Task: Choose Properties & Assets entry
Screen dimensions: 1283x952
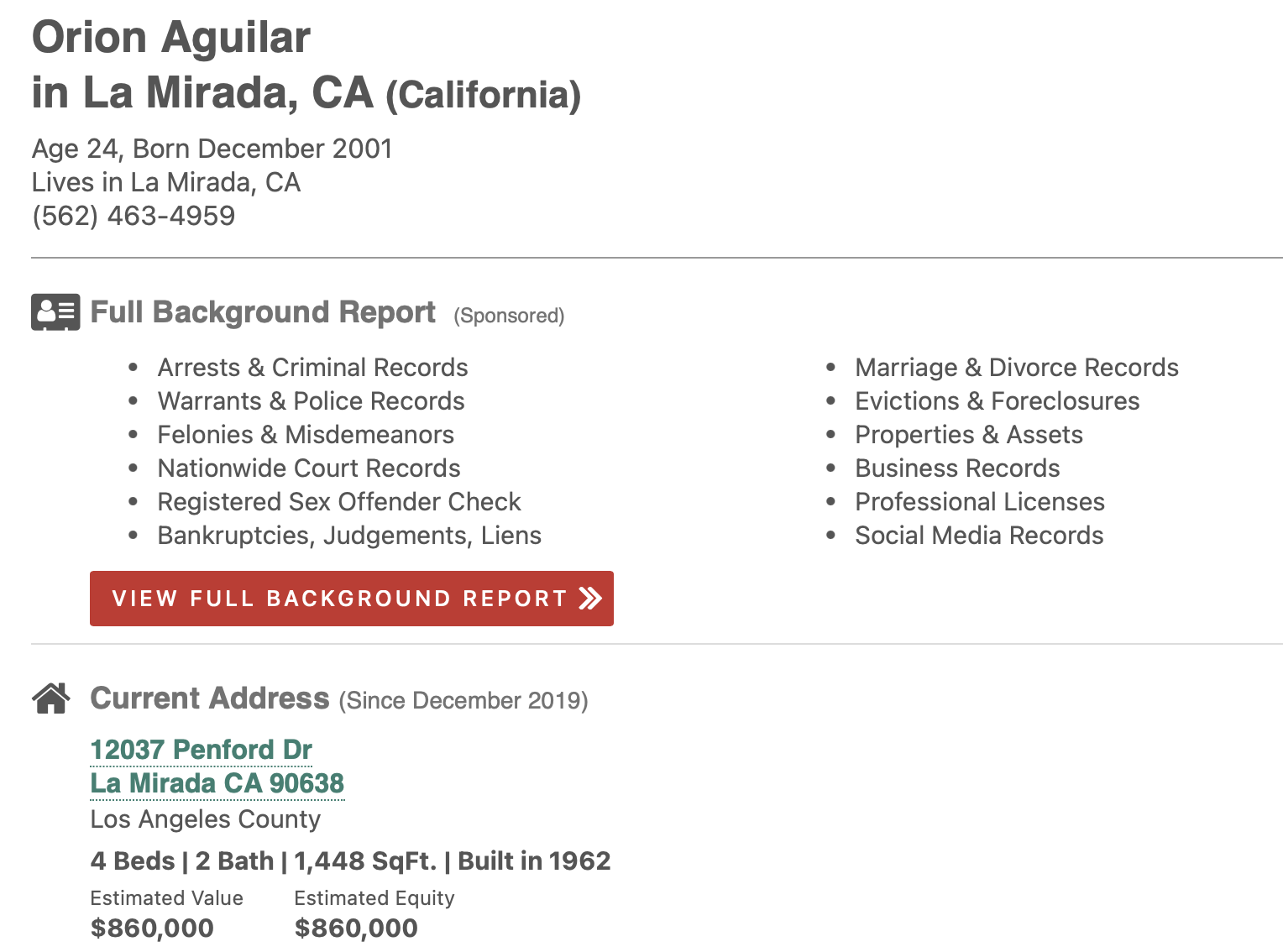Action: (x=969, y=435)
